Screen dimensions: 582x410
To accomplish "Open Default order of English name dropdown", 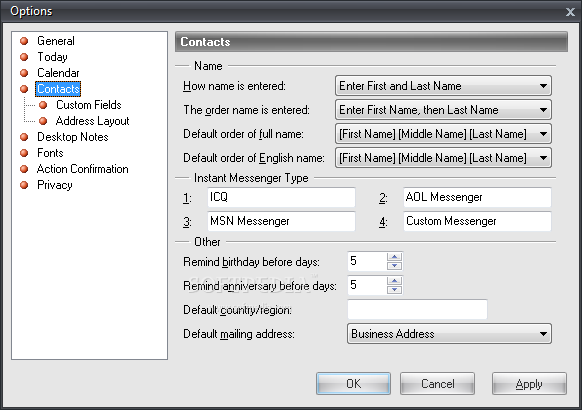I will tap(443, 158).
